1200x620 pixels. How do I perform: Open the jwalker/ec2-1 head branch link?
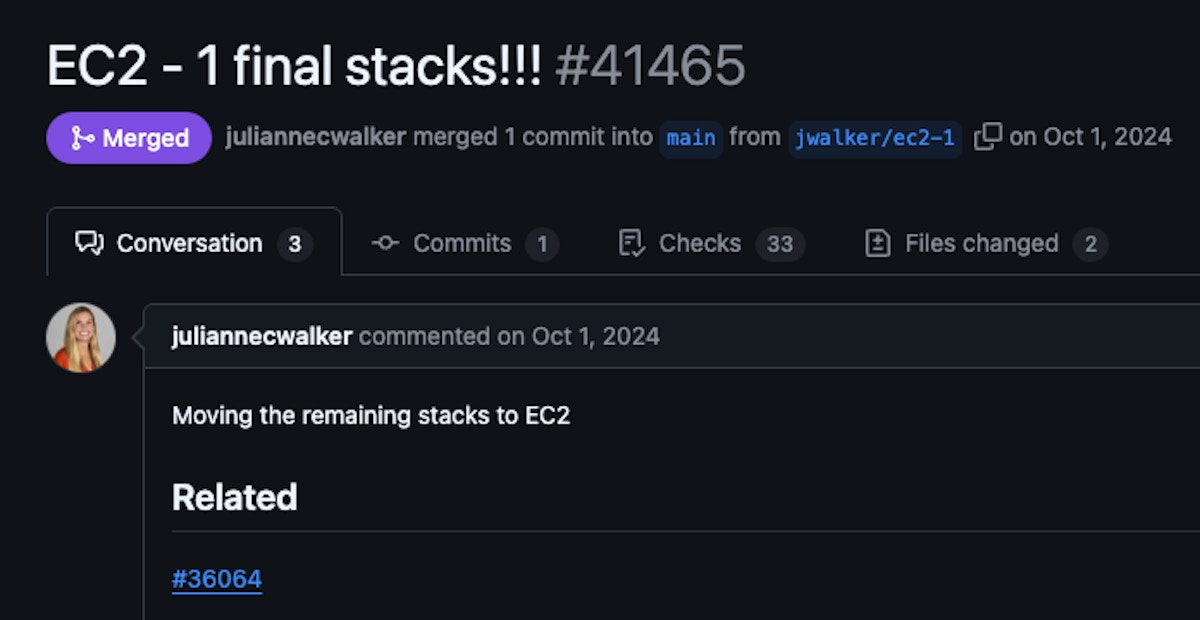pyautogui.click(x=875, y=138)
